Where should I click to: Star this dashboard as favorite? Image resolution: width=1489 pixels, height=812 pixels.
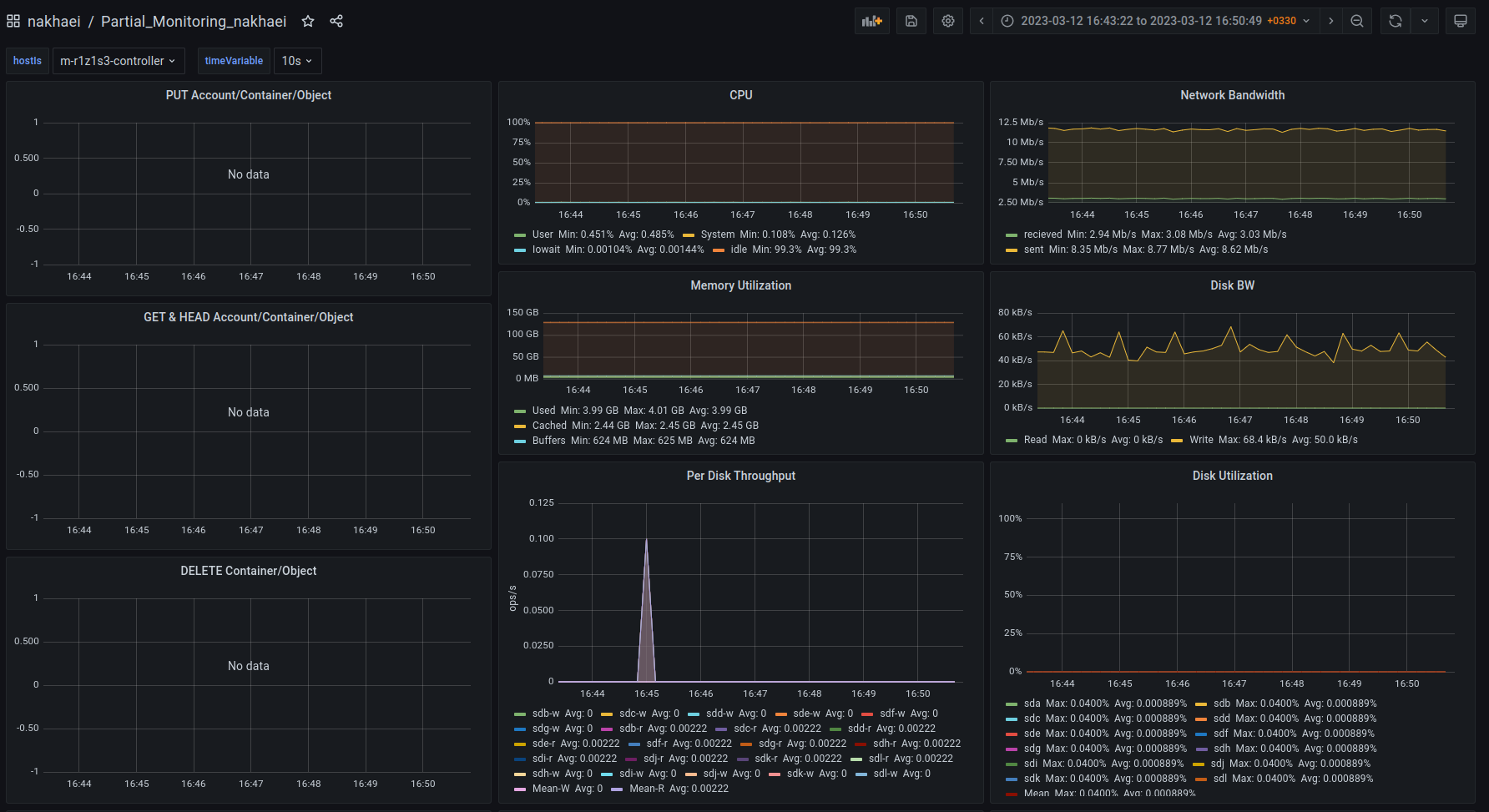(x=308, y=21)
